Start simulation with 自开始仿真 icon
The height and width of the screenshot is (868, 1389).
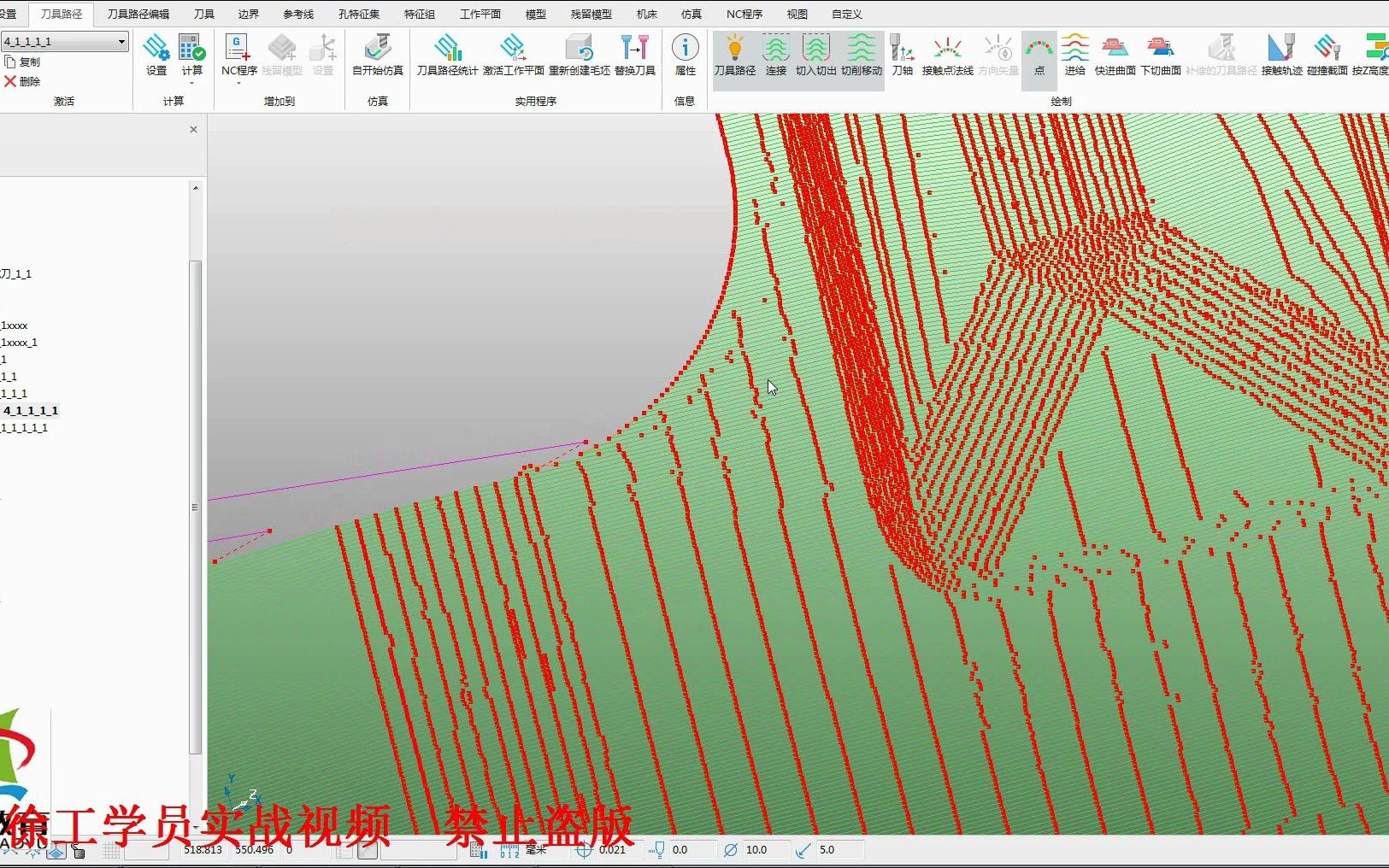[x=377, y=54]
